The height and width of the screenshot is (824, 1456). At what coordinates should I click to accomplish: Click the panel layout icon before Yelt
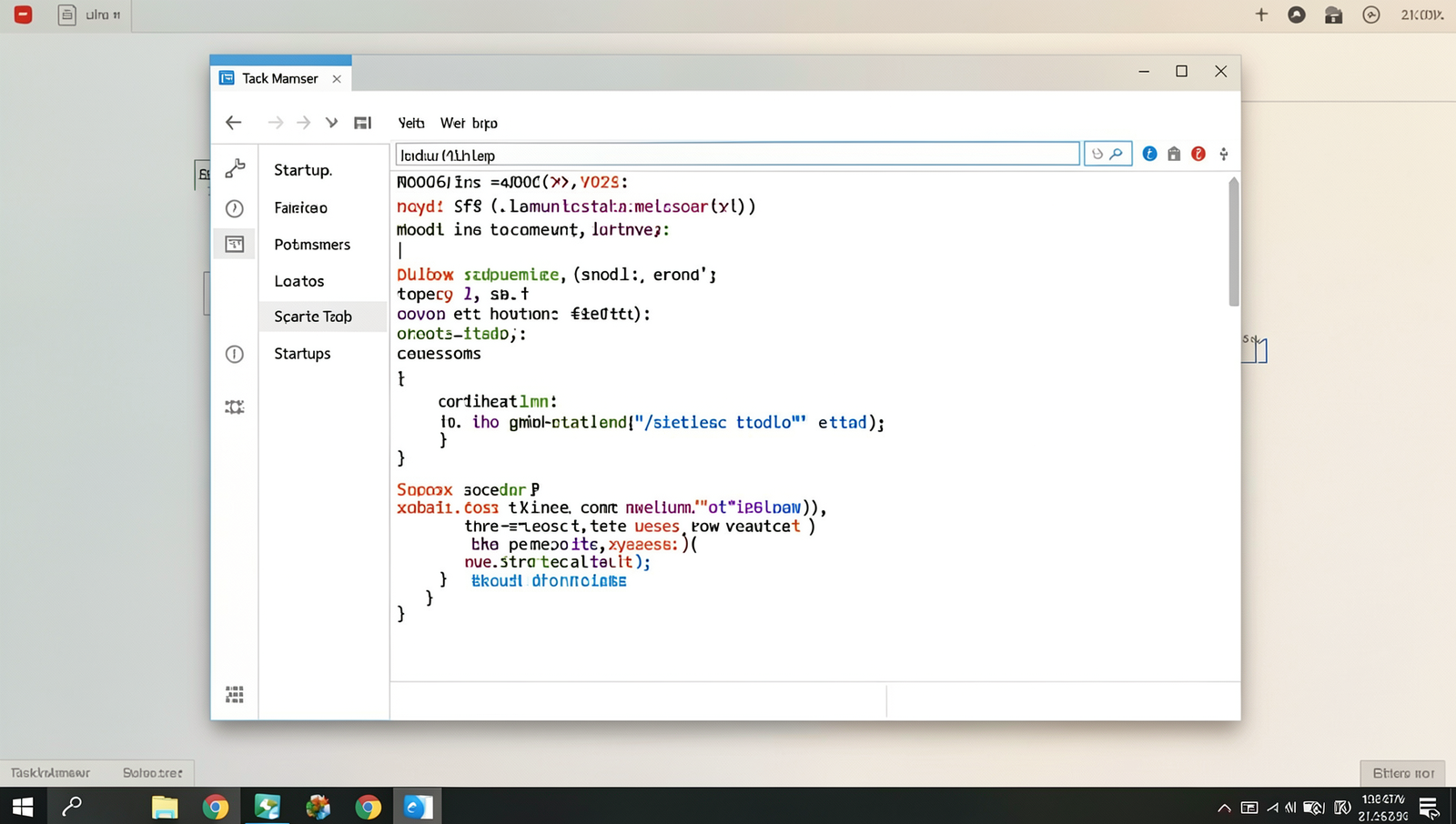click(362, 123)
